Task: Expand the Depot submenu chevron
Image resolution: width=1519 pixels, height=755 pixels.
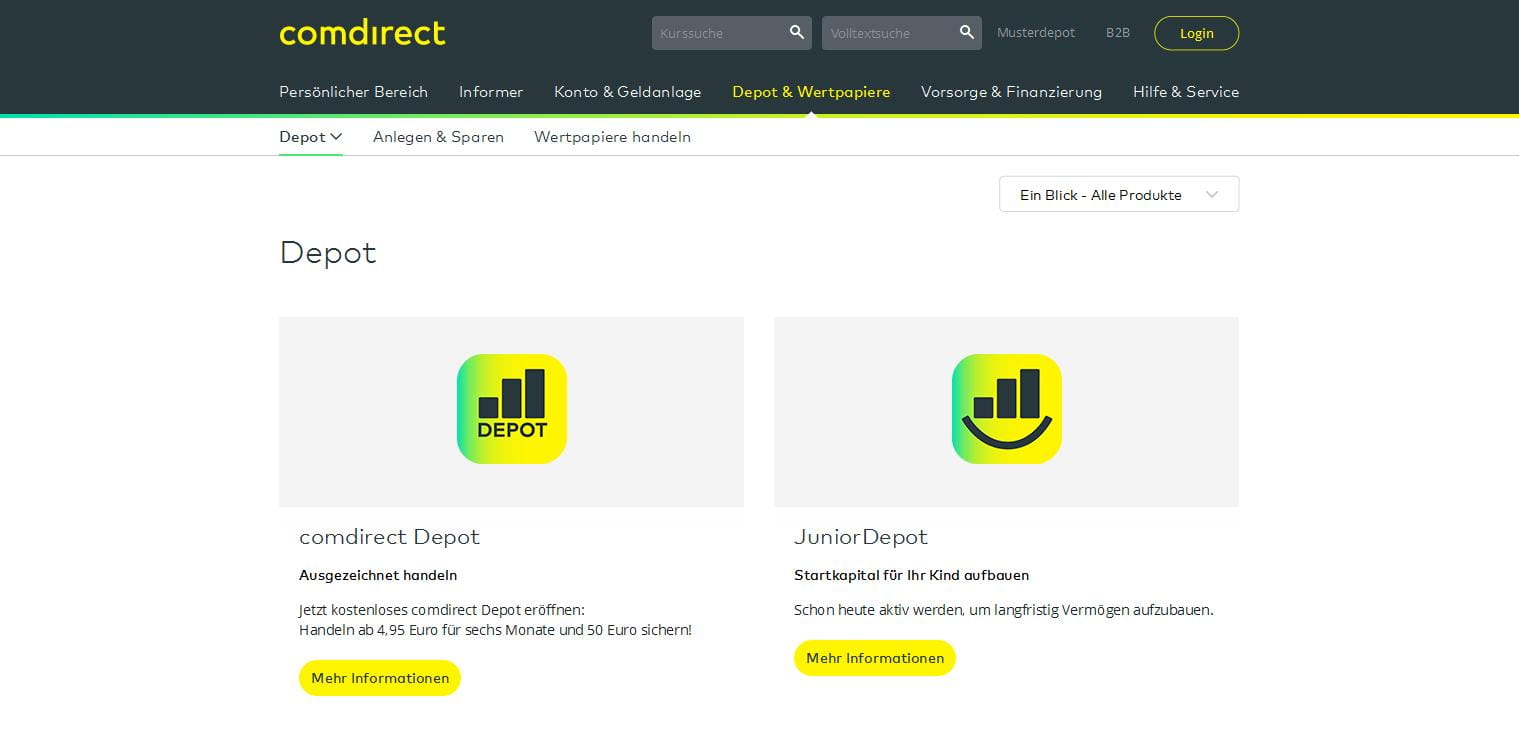Action: pyautogui.click(x=336, y=137)
